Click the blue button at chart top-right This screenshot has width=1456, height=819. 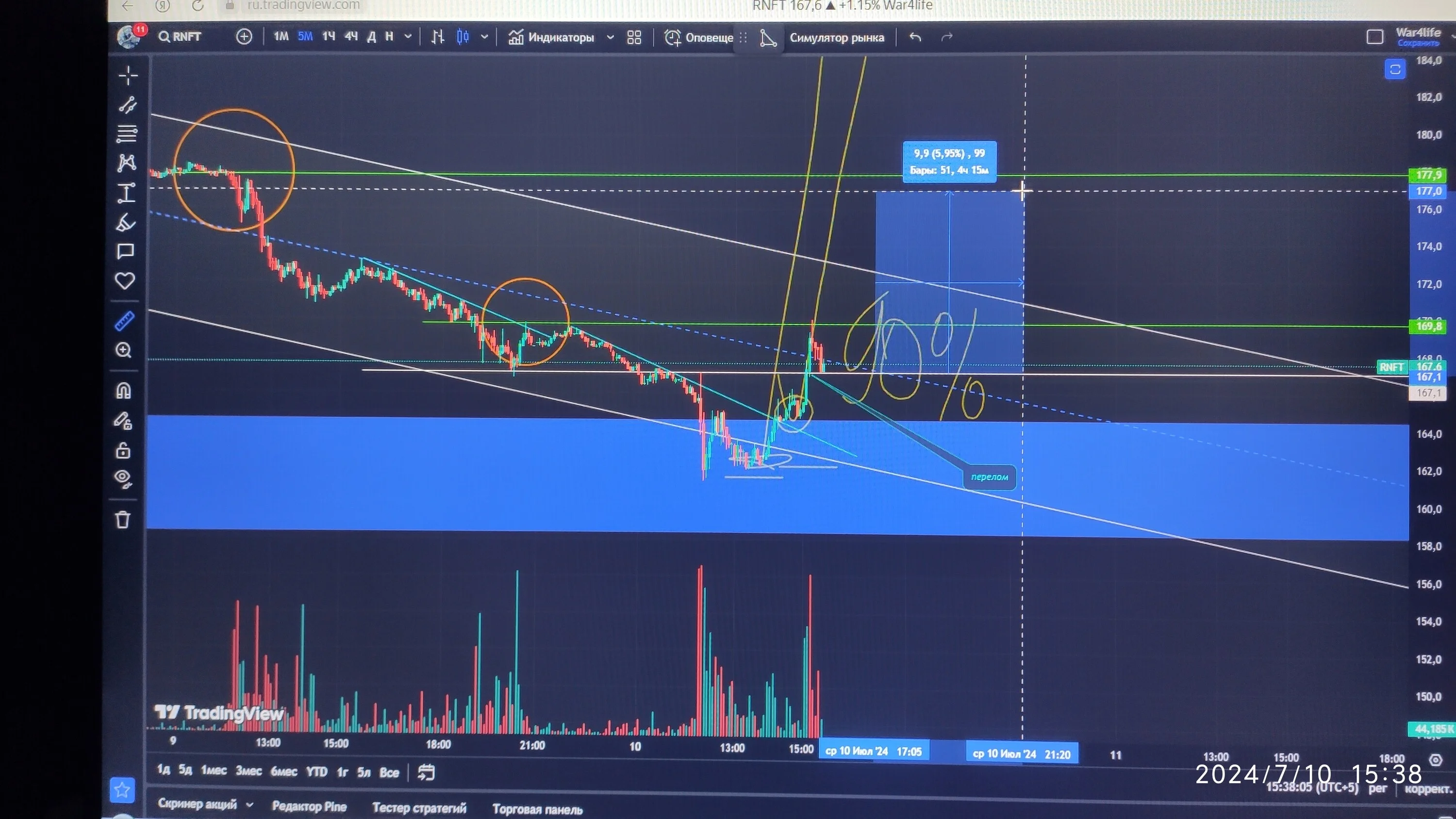1395,69
